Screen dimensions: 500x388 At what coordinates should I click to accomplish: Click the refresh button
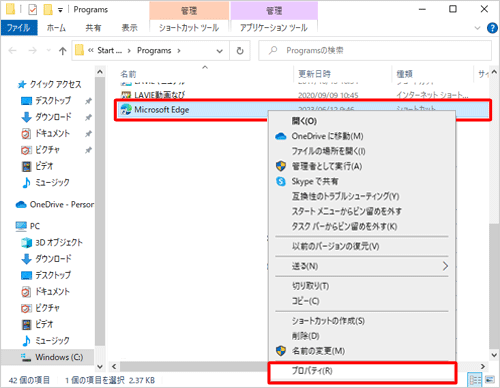(240, 51)
